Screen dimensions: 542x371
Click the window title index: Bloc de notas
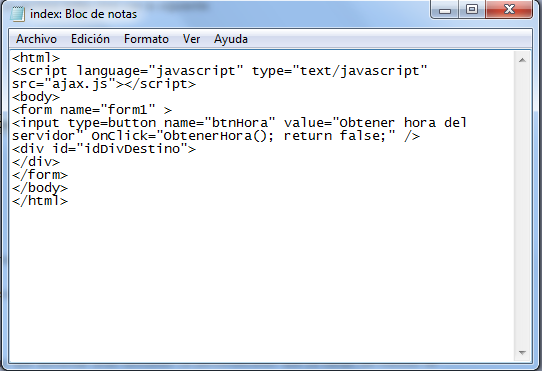click(83, 14)
